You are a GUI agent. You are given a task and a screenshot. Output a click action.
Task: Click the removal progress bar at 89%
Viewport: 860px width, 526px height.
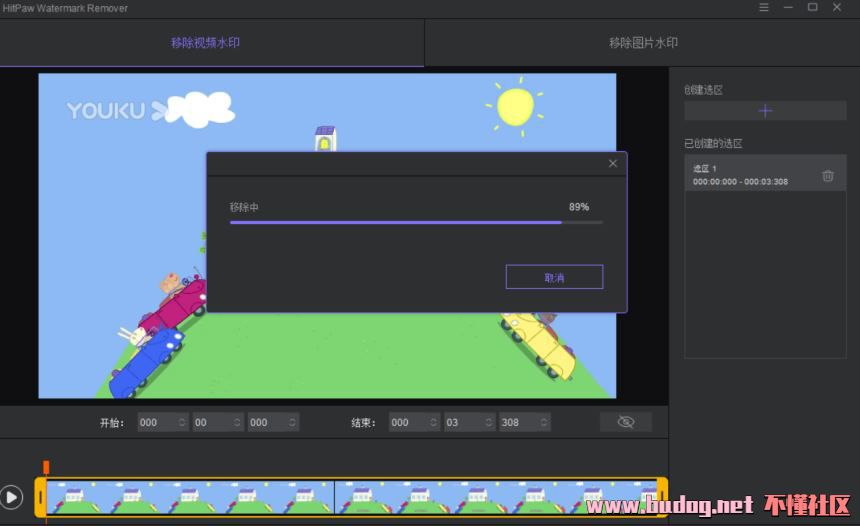[416, 223]
